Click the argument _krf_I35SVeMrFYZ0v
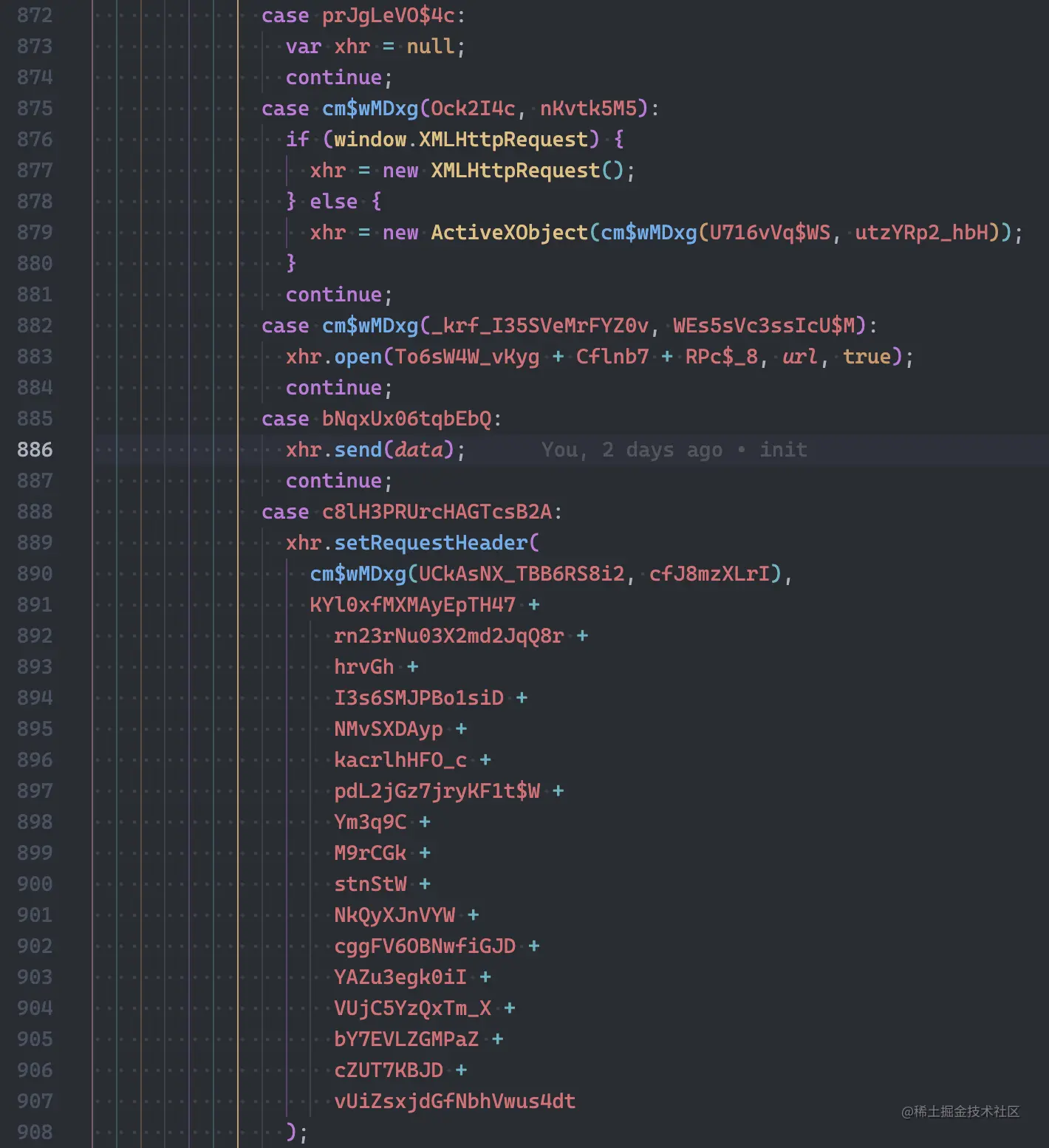Image resolution: width=1049 pixels, height=1148 pixels. coord(540,326)
